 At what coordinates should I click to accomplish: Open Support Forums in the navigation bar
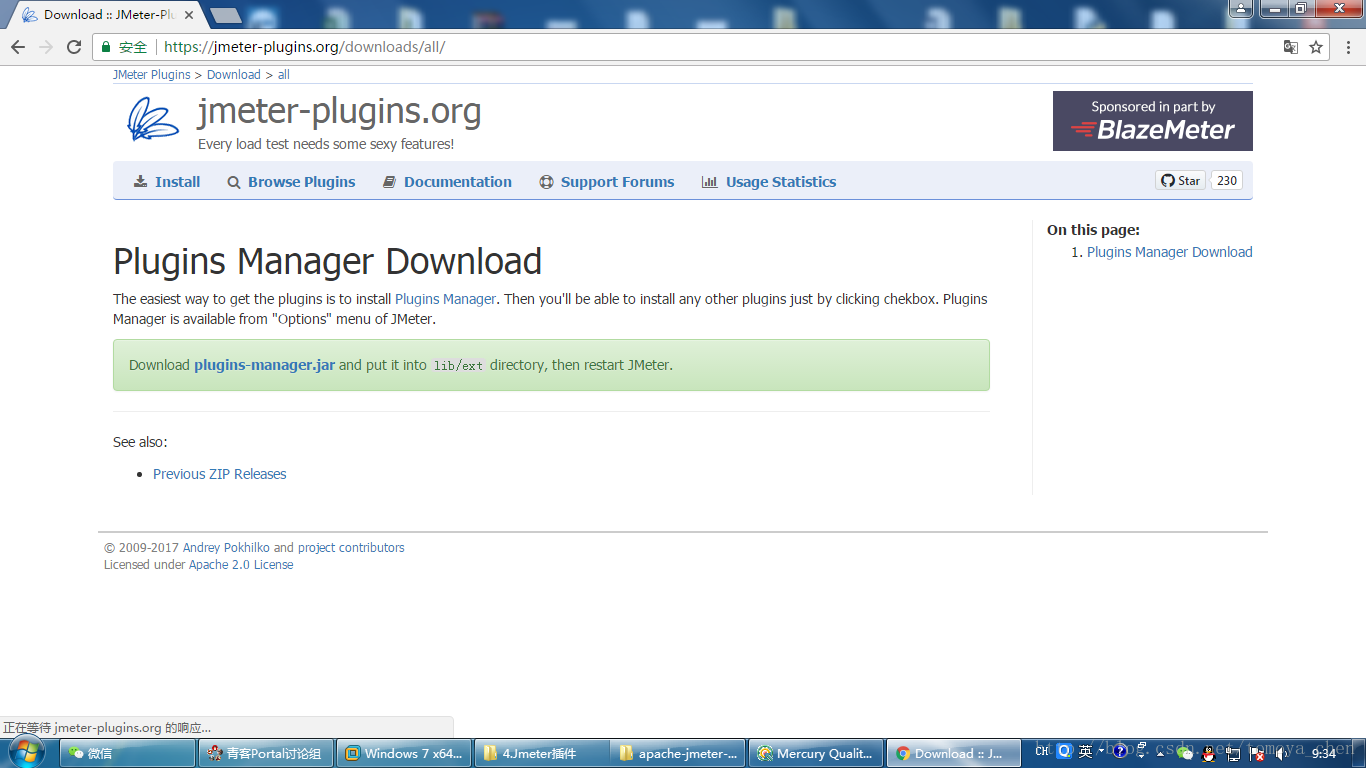click(607, 182)
